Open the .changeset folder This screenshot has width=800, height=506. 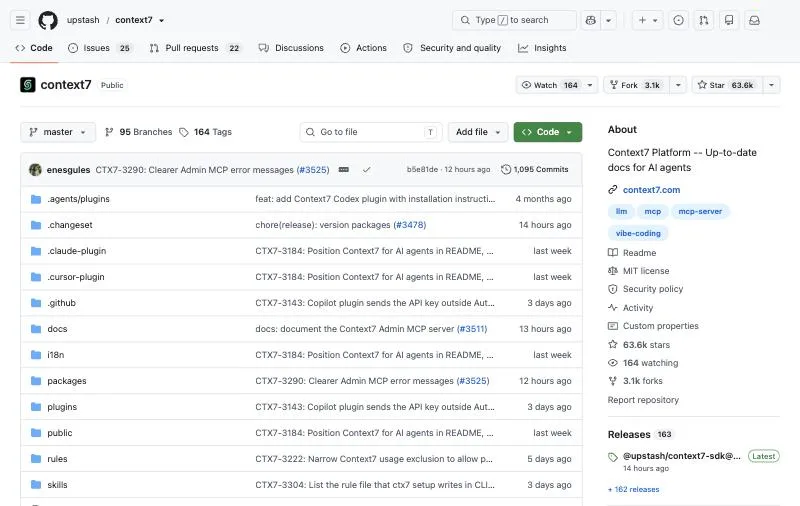tap(70, 225)
